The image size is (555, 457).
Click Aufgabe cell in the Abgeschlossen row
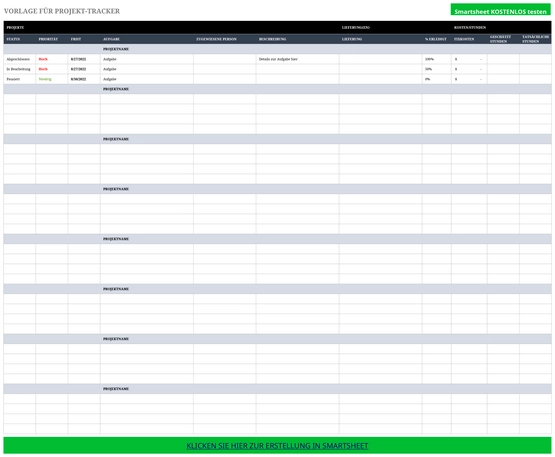pyautogui.click(x=147, y=59)
